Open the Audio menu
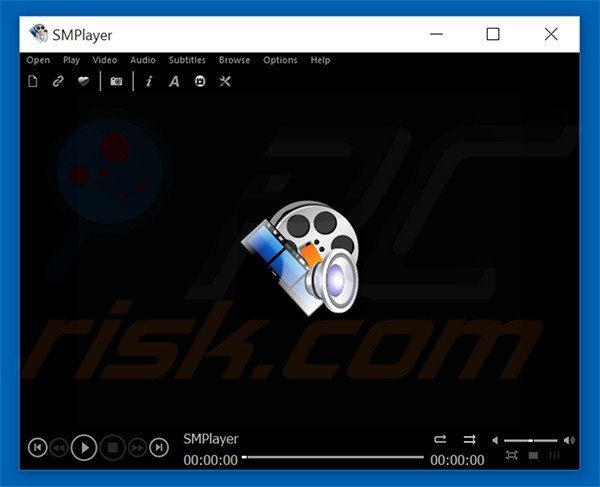This screenshot has width=600, height=487. (x=143, y=60)
